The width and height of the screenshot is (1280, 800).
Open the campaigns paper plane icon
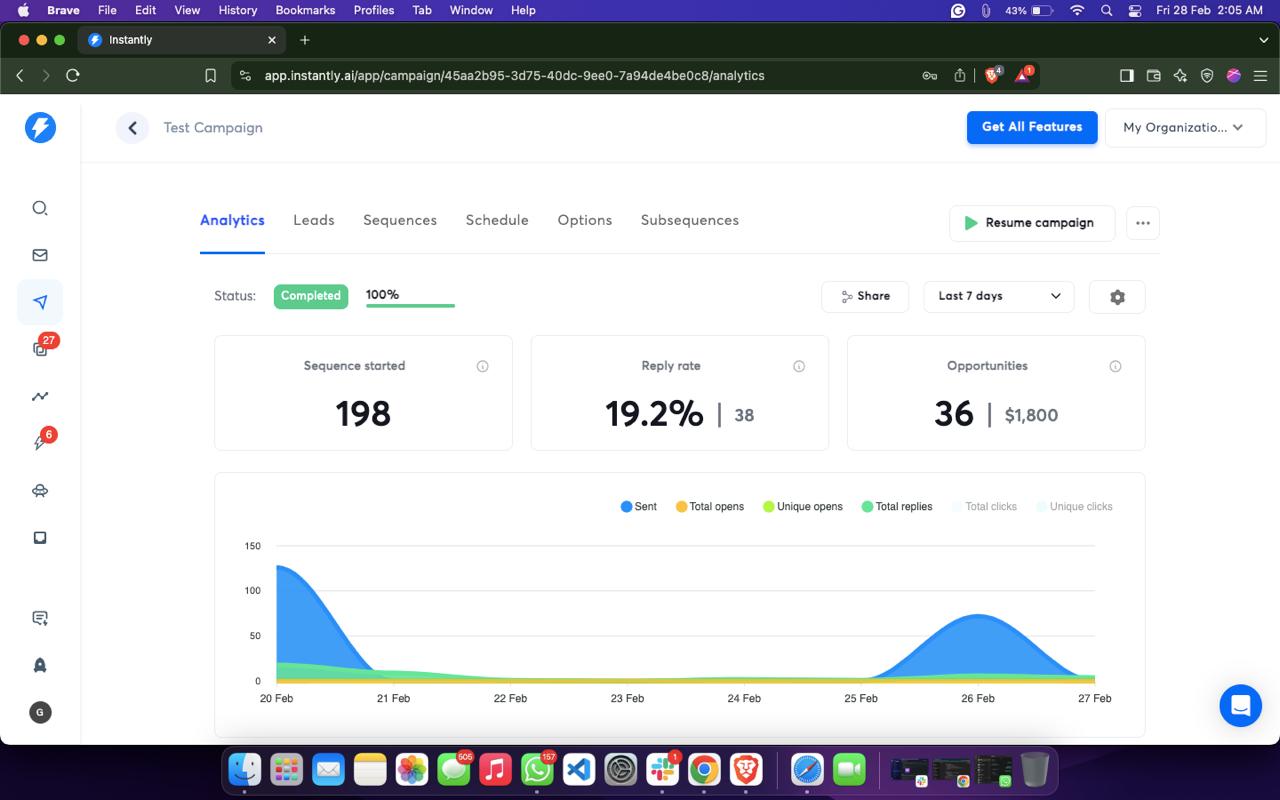click(40, 302)
